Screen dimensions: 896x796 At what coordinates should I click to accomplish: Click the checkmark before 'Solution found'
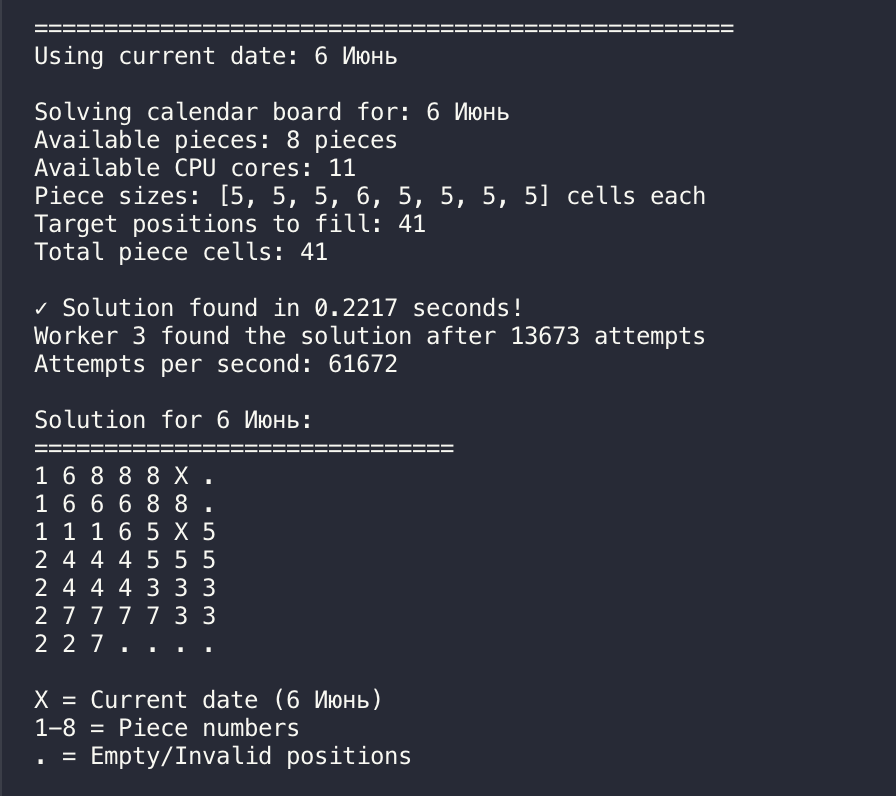pos(41,309)
